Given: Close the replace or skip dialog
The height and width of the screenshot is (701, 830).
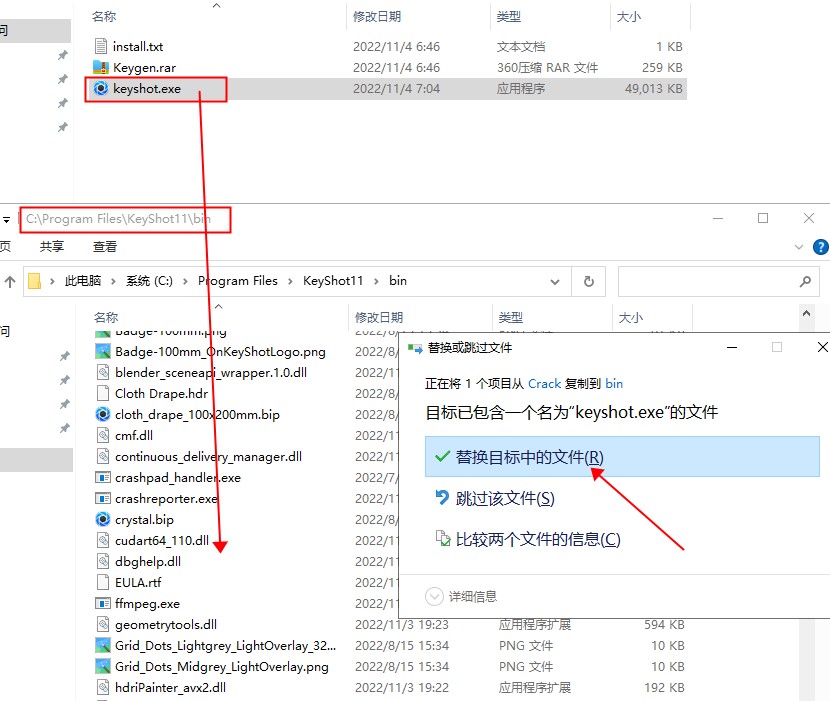Looking at the screenshot, I should pyautogui.click(x=822, y=347).
